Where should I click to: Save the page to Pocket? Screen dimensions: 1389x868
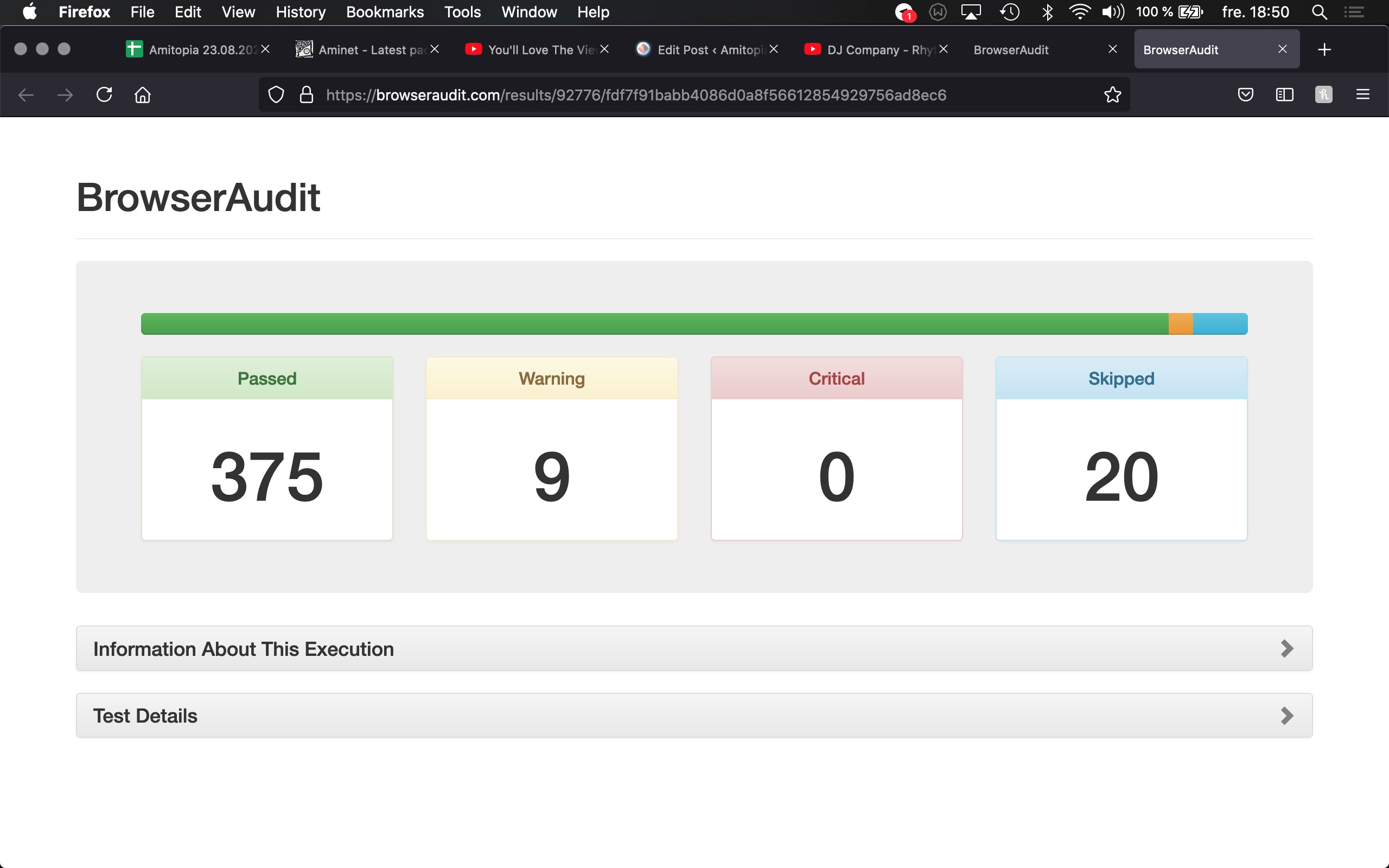1245,95
